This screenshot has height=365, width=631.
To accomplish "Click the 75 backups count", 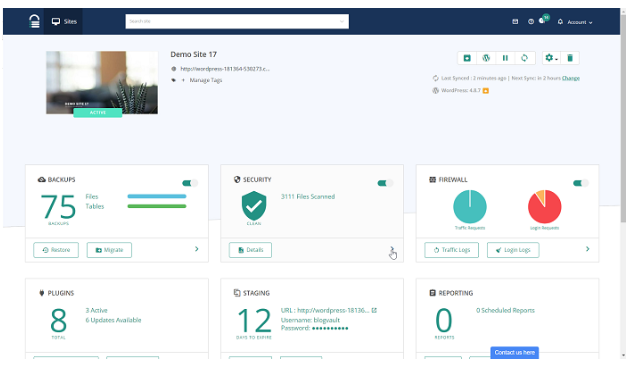I will (59, 206).
